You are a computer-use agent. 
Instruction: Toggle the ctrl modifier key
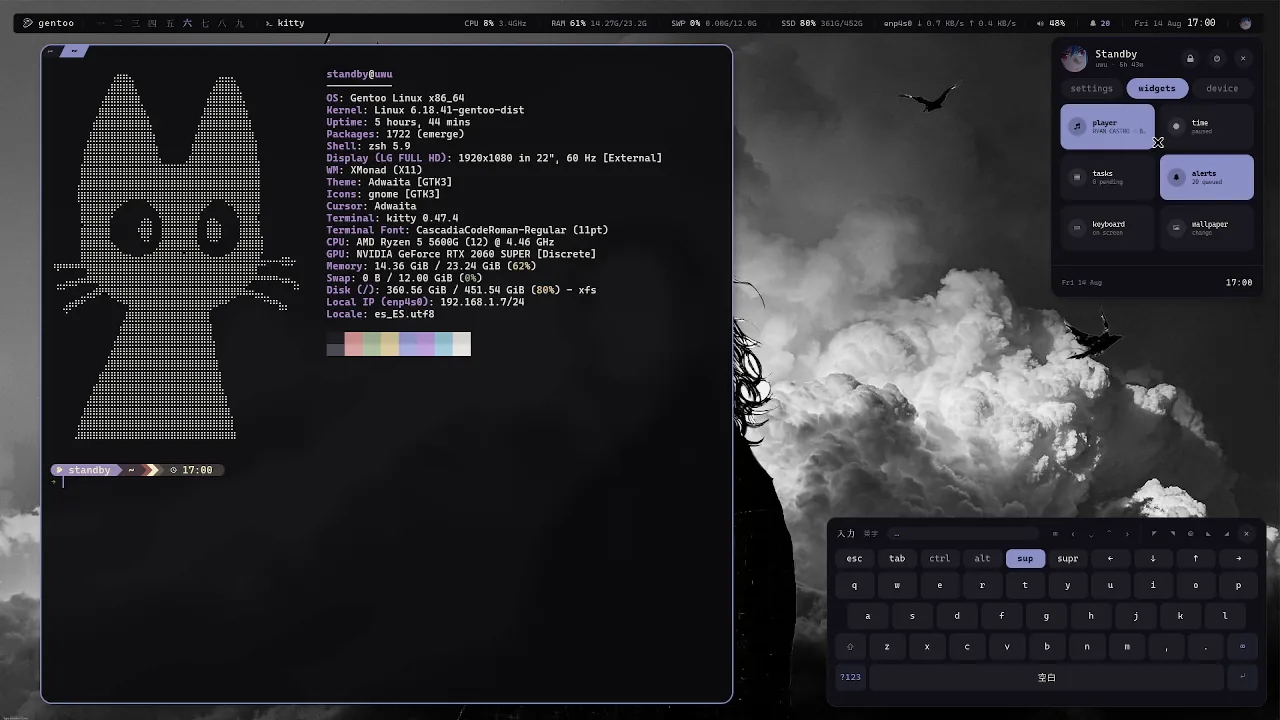(x=940, y=559)
